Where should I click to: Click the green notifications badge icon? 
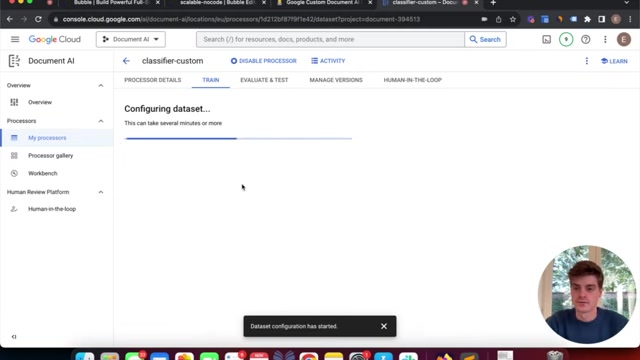point(566,39)
